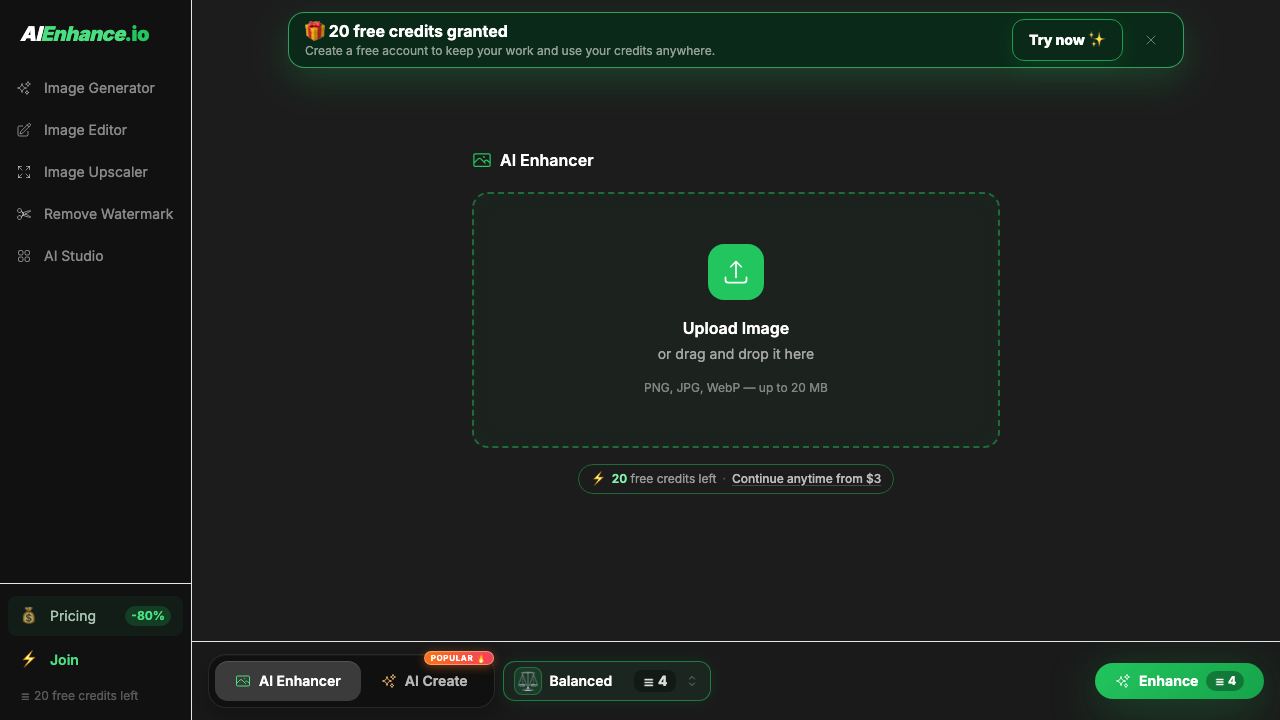This screenshot has width=1280, height=720.
Task: Click 'PNG, JPG, WebP — up to 20 MB' text
Action: pyautogui.click(x=736, y=387)
